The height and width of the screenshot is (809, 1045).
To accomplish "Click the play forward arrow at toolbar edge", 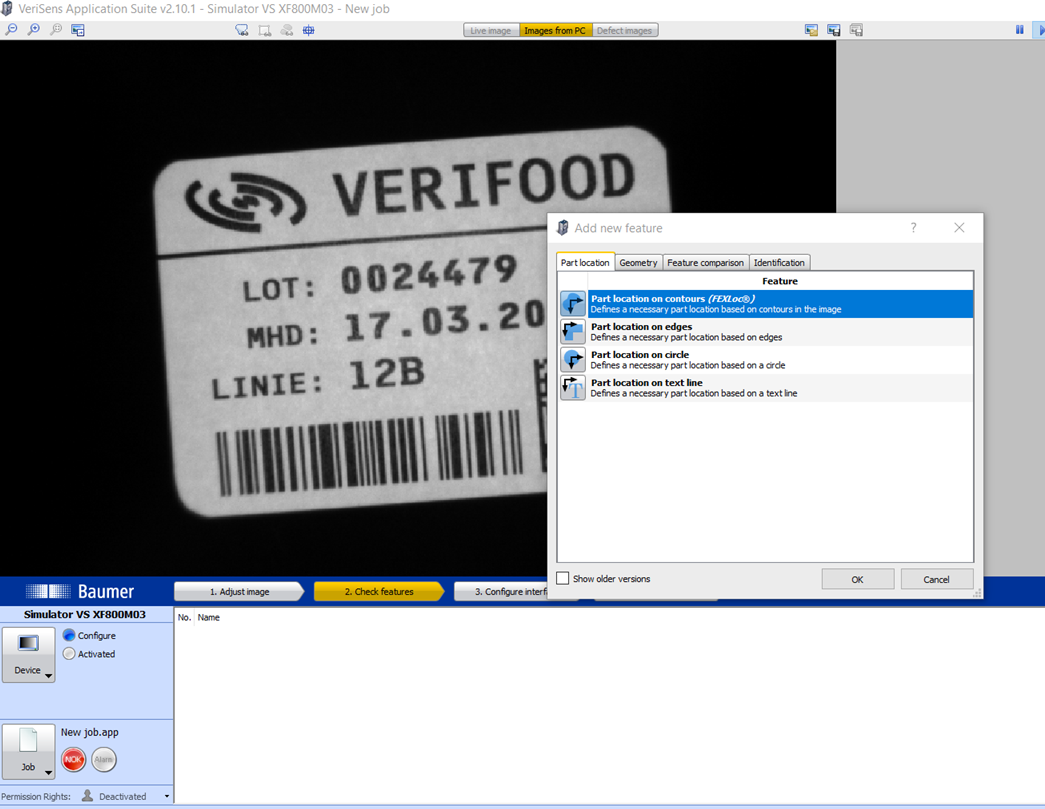I will point(1040,30).
